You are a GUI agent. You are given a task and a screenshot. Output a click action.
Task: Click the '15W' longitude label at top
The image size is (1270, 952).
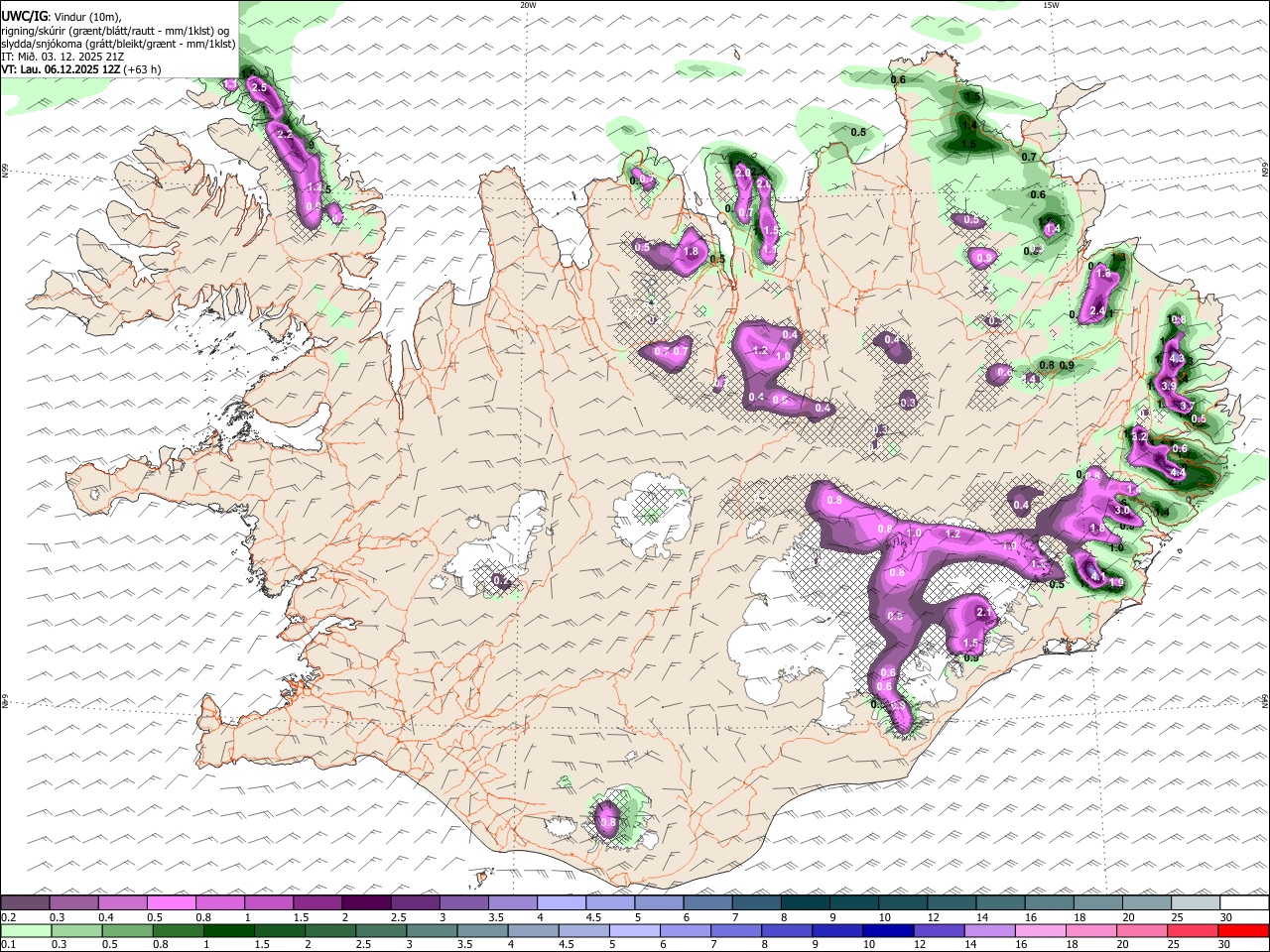pyautogui.click(x=1051, y=5)
